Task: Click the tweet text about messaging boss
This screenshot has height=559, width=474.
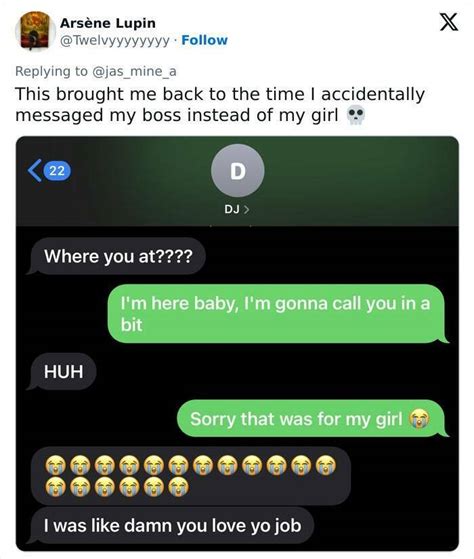Action: point(220,105)
